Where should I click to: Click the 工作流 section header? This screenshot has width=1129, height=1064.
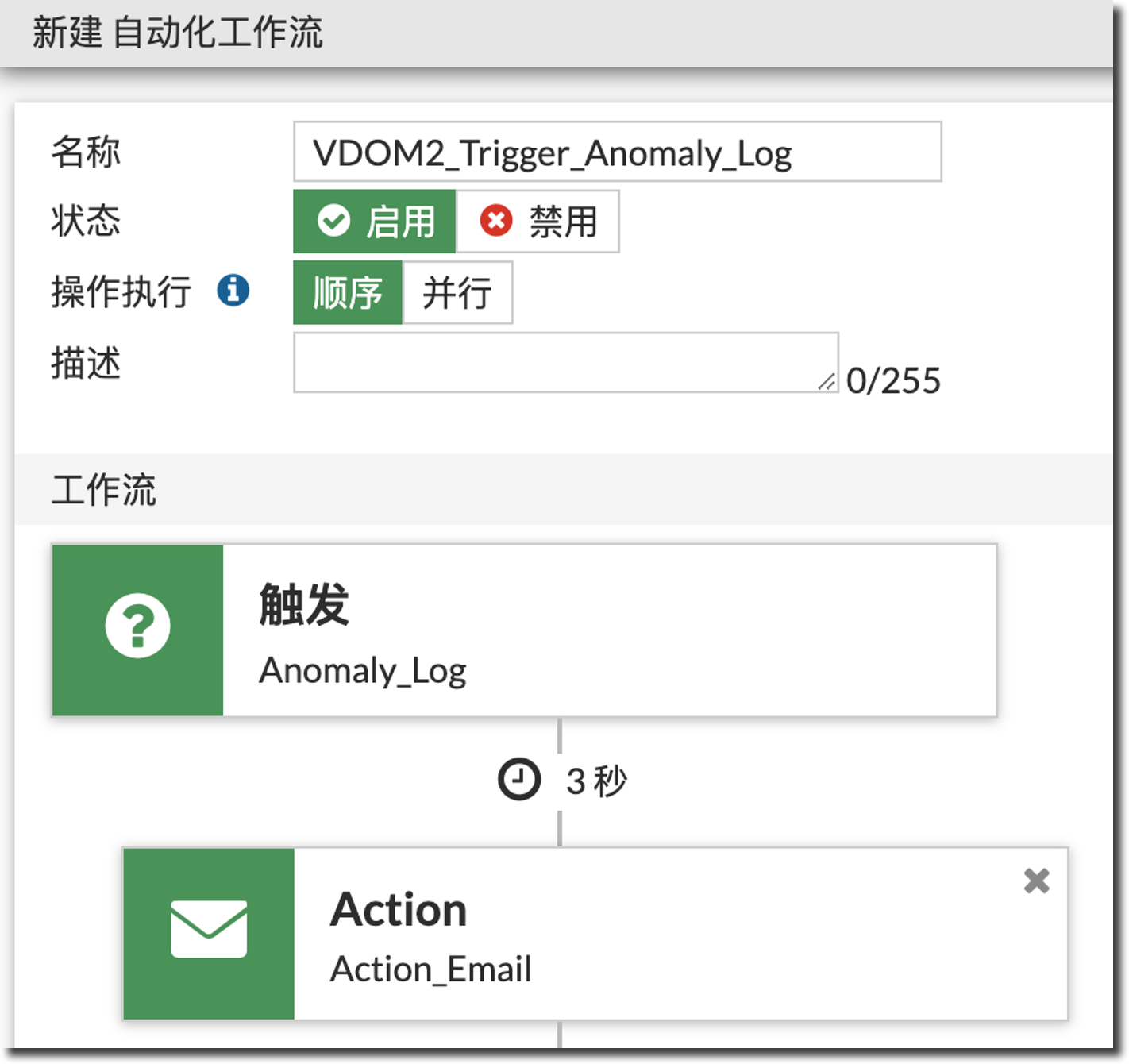point(104,489)
